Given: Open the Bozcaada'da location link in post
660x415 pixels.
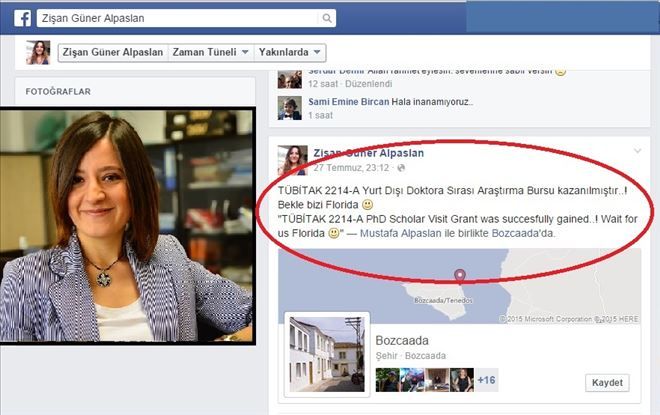Looking at the screenshot, I should (523, 233).
